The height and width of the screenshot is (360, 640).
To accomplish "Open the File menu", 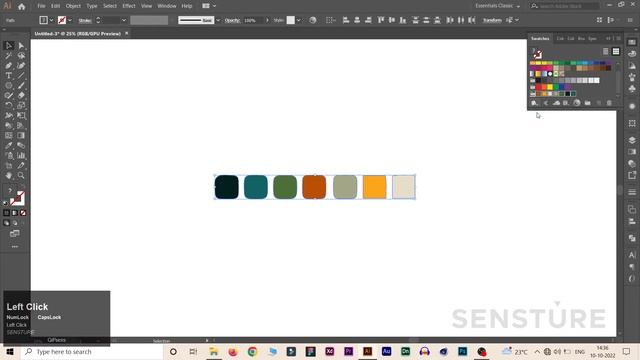I will point(41,6).
